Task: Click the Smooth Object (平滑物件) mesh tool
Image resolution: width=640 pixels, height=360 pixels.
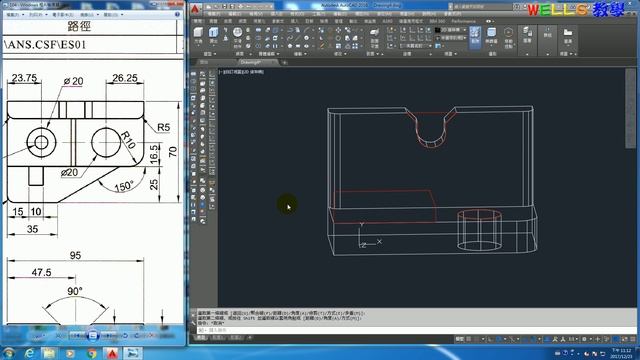Action: [x=237, y=38]
